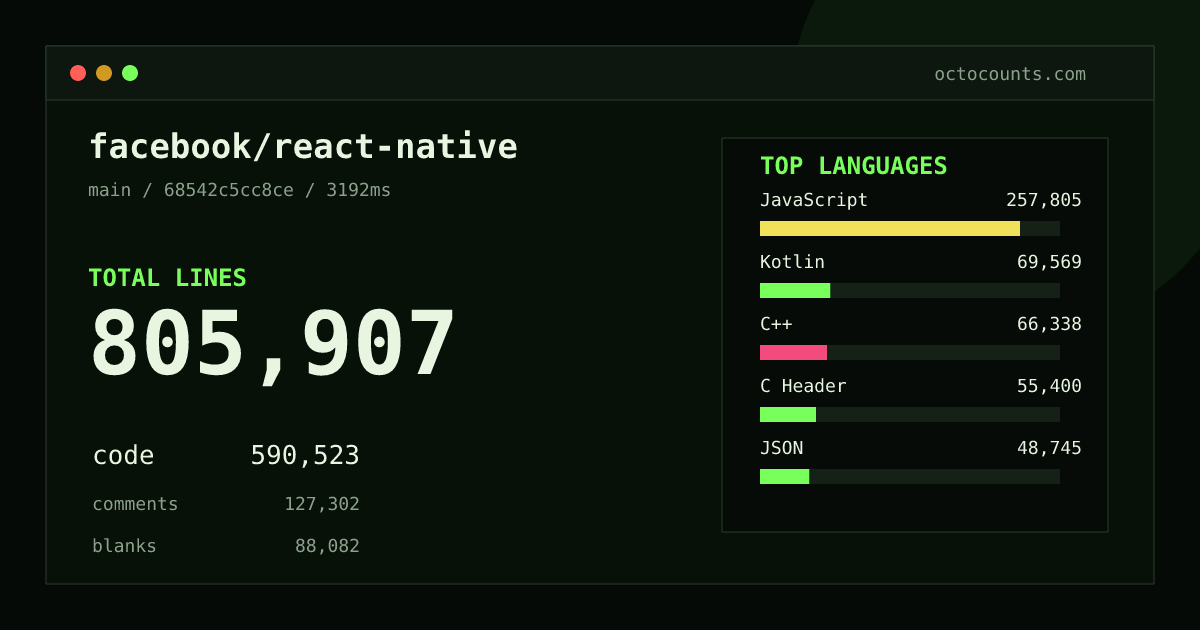This screenshot has width=1200, height=630.
Task: Click the 590,523 code count
Action: (x=305, y=456)
